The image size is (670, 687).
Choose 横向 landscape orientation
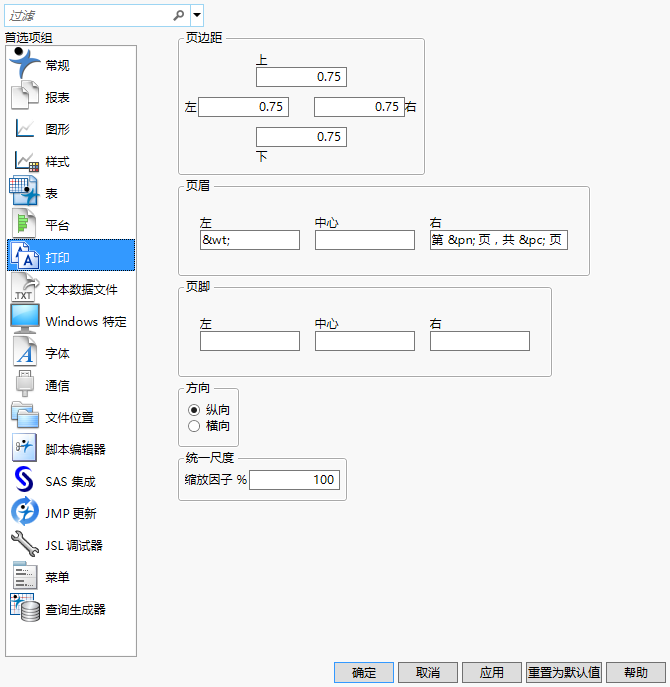[194, 426]
